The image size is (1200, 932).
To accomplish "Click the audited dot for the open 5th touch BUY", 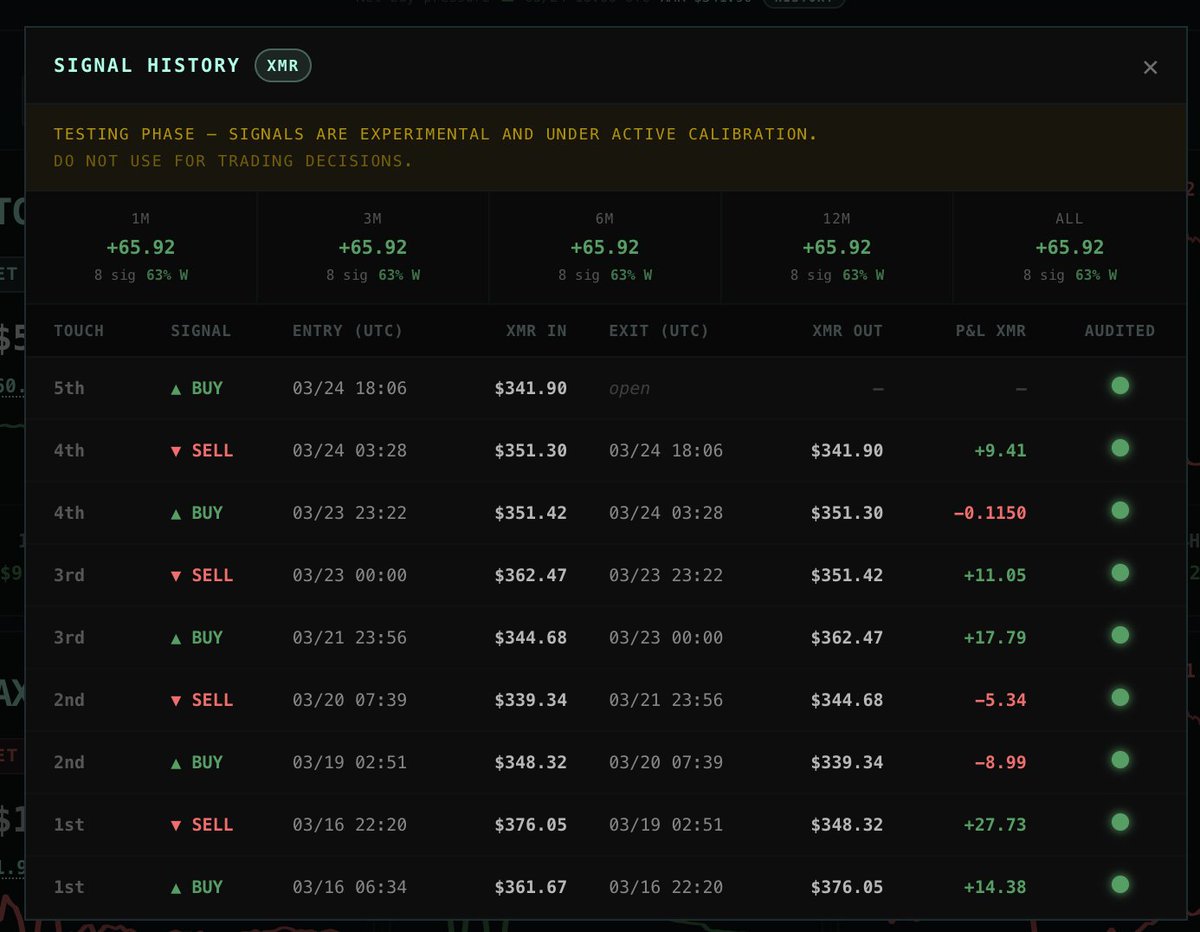I will point(1120,386).
